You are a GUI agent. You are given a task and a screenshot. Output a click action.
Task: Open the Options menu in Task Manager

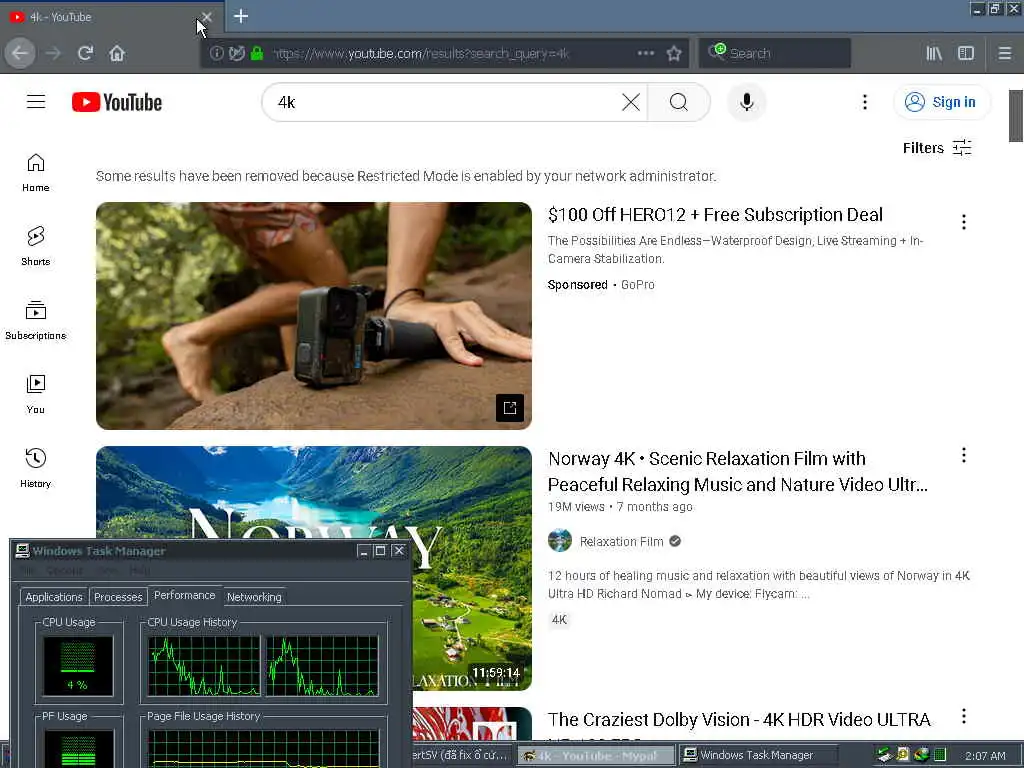pos(65,571)
